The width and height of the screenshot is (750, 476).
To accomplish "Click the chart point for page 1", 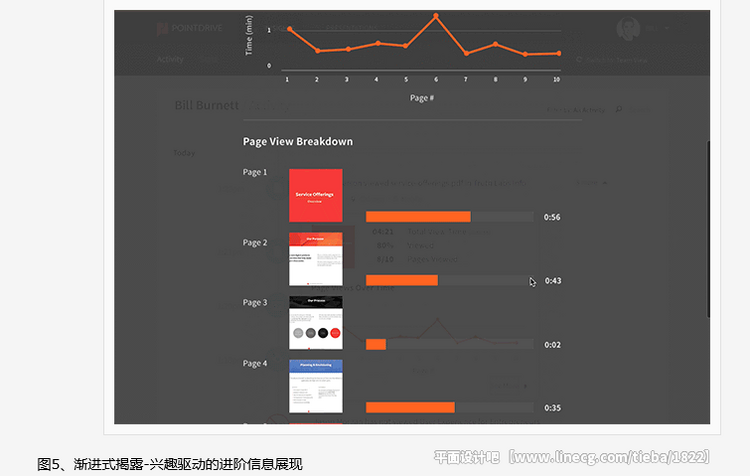I will pyautogui.click(x=289, y=29).
